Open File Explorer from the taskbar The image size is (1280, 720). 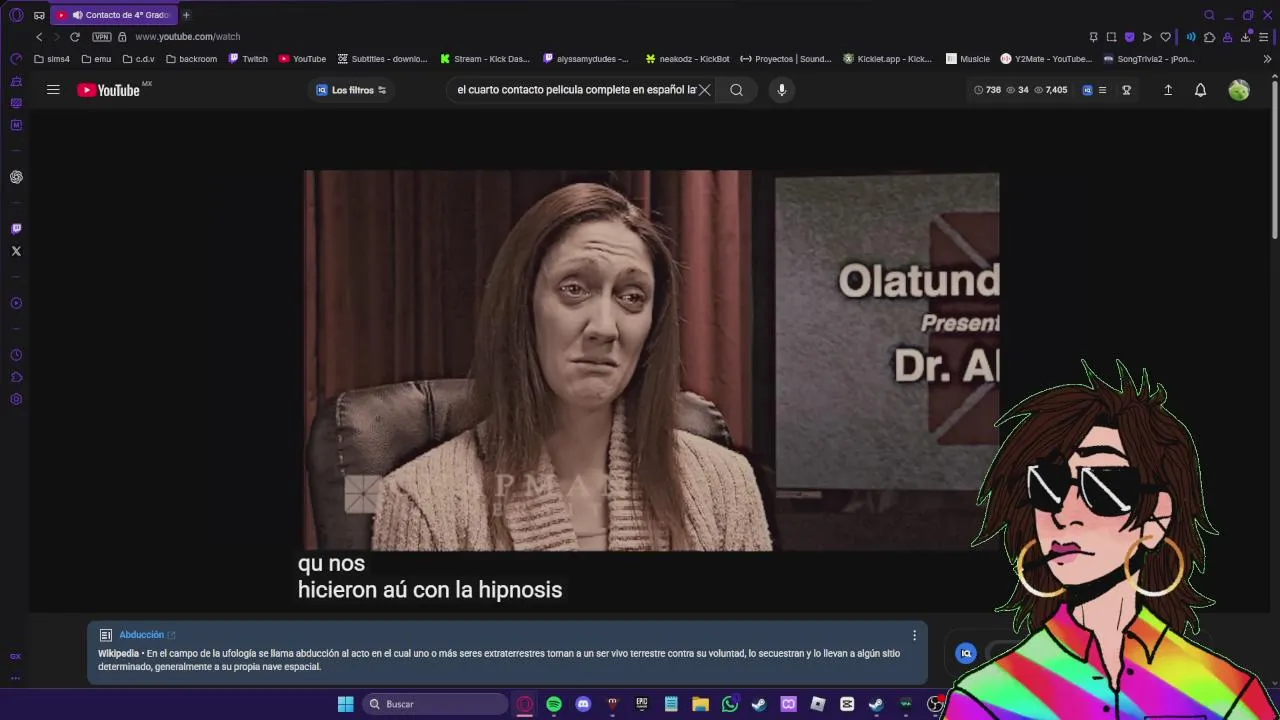coord(701,704)
